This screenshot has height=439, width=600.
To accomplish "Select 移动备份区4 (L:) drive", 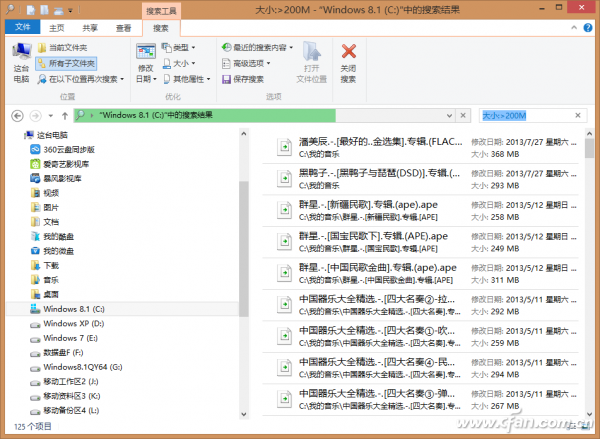I will pos(65,411).
